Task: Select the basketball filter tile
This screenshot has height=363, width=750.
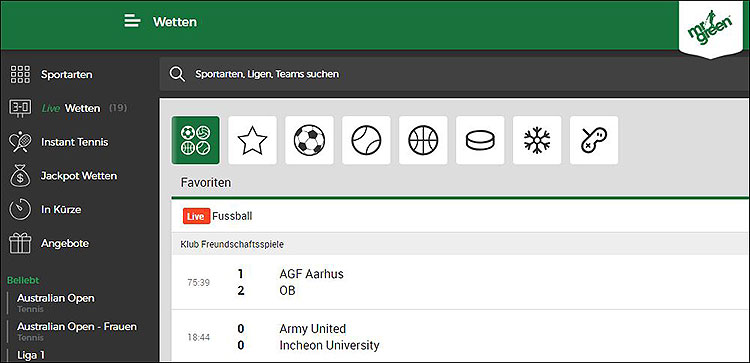Action: (x=423, y=140)
